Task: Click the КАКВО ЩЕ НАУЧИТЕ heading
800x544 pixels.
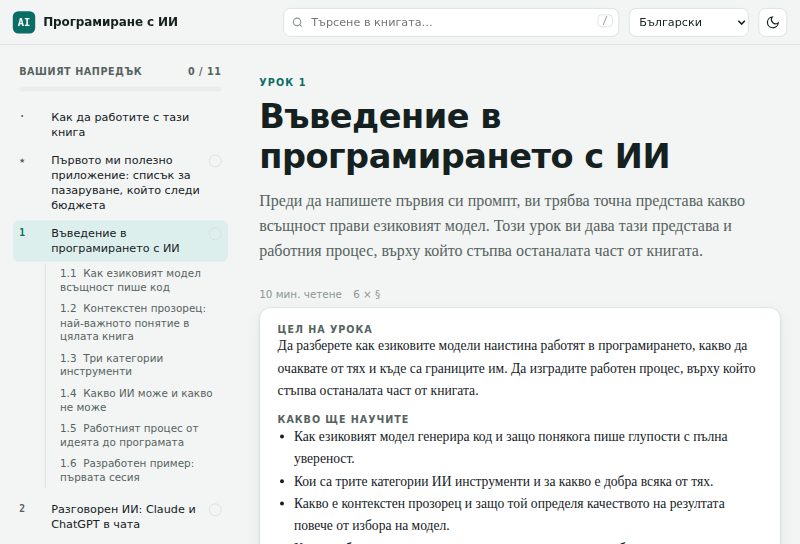Action: 343,419
